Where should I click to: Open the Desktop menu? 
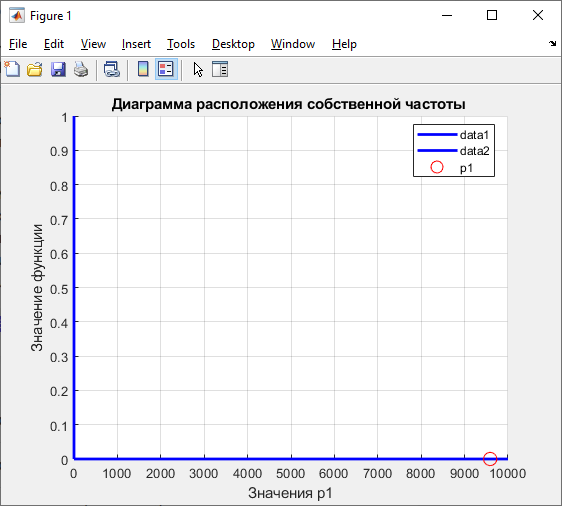point(233,44)
